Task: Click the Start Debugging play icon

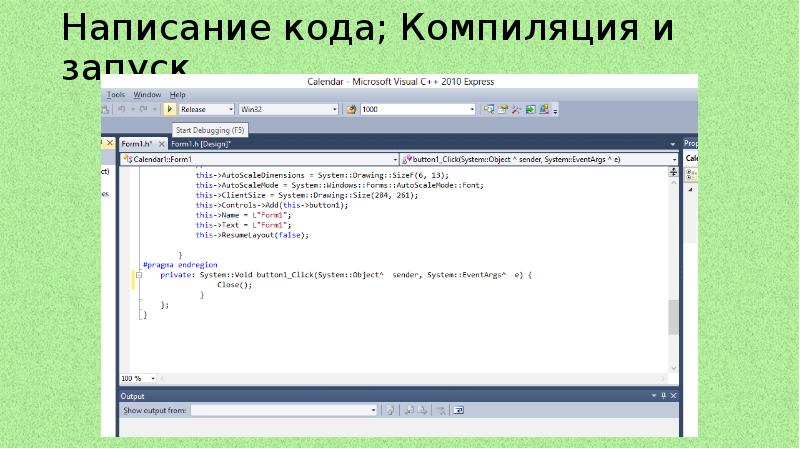Action: [x=170, y=109]
